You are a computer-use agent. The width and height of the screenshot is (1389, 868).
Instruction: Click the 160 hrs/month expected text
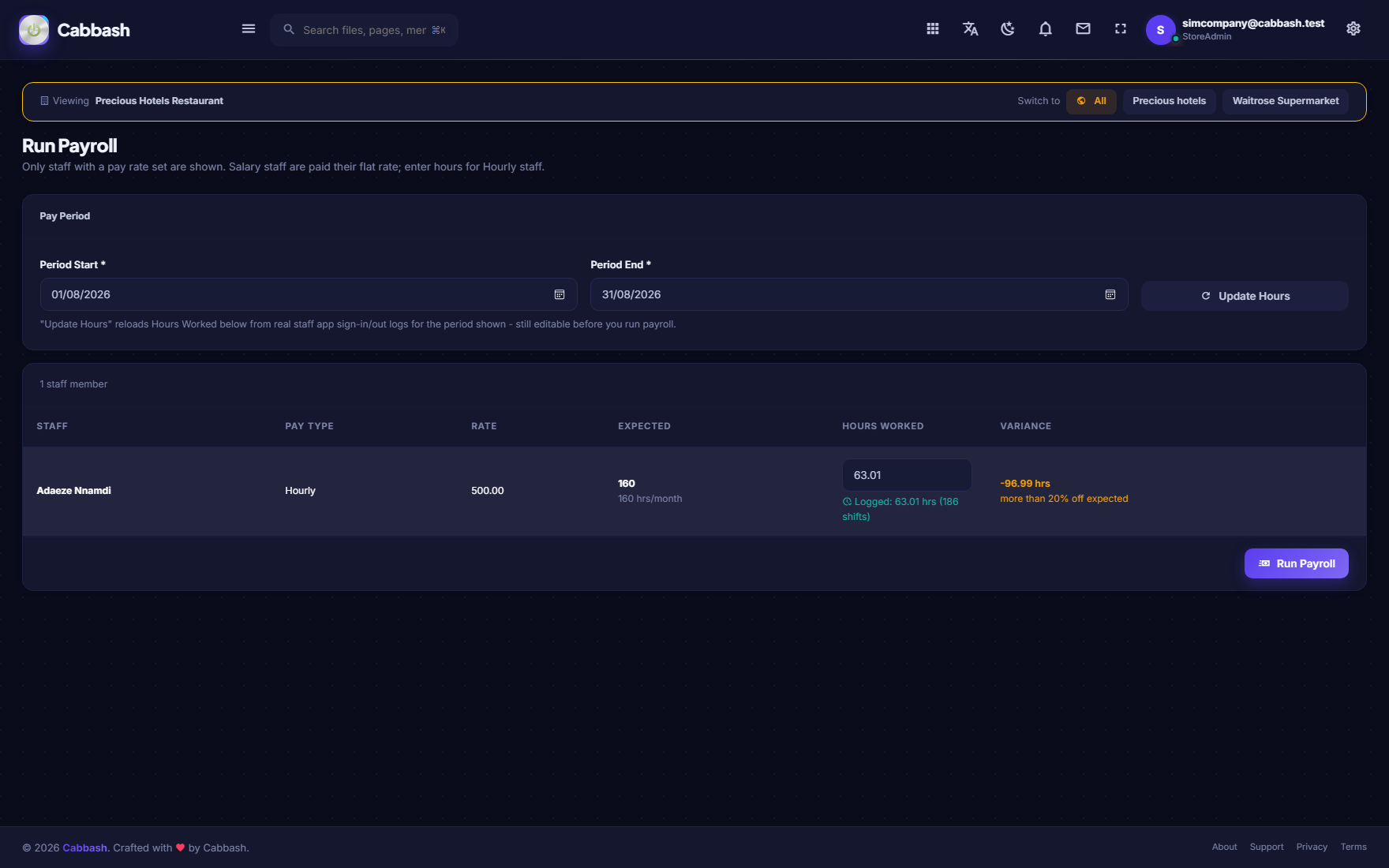tap(650, 499)
